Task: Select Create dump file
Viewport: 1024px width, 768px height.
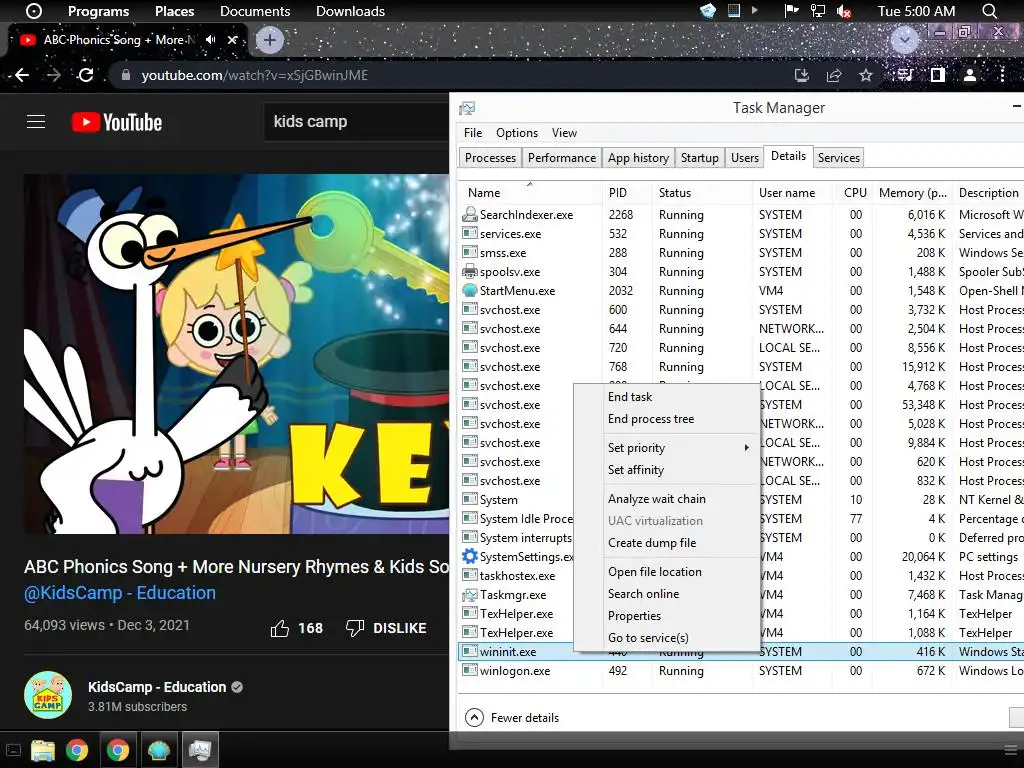Action: 666,543
